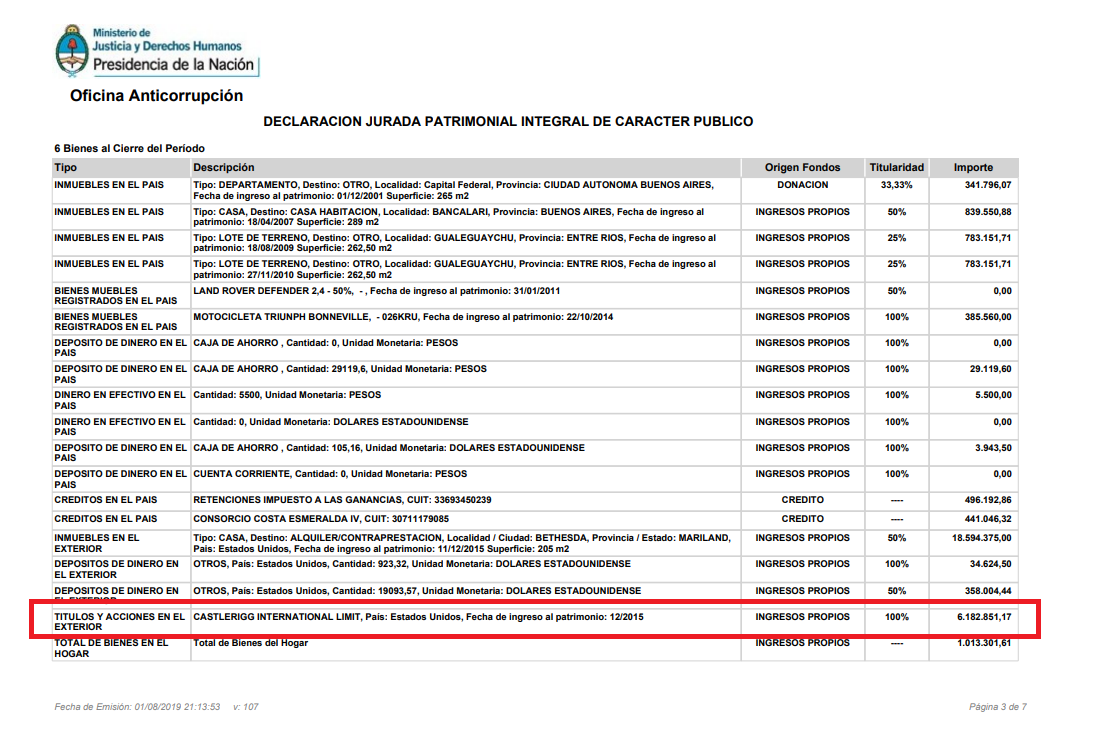Click the 'Página 3 de 7' page indicator

tap(997, 707)
